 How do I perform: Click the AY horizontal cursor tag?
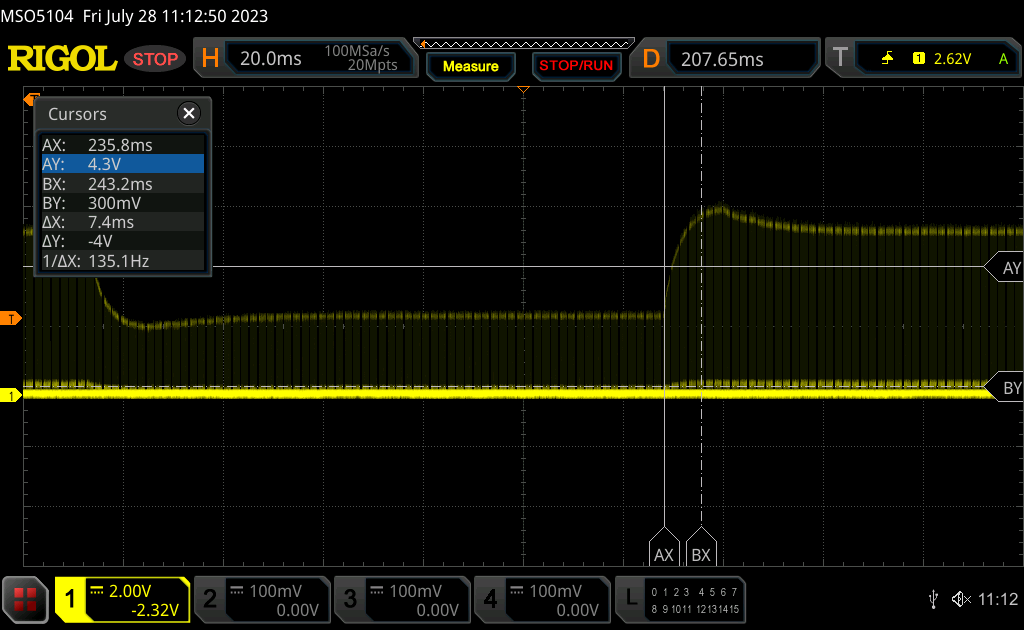pyautogui.click(x=1006, y=268)
